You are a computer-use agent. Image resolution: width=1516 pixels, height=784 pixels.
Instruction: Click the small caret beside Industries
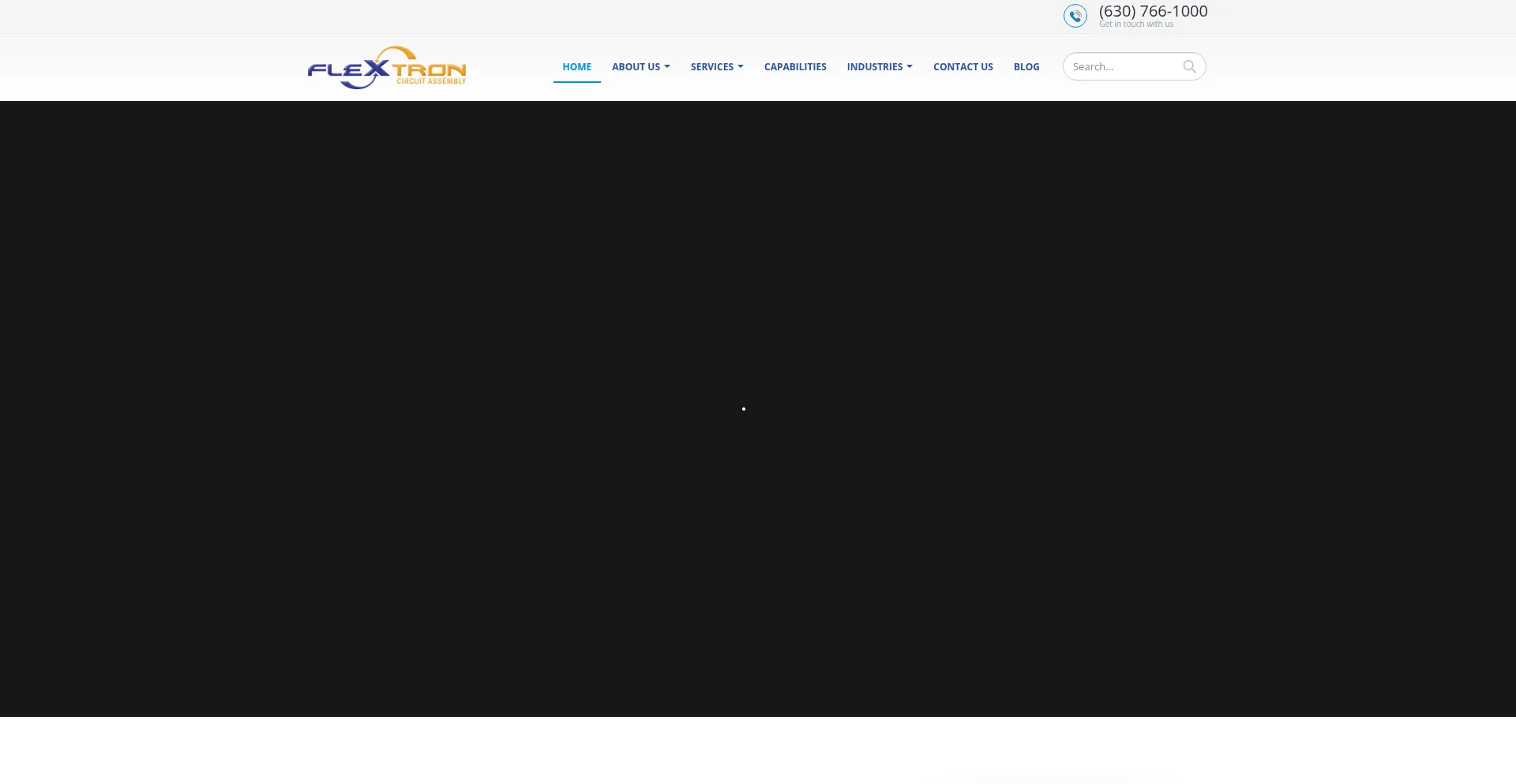[x=910, y=67]
